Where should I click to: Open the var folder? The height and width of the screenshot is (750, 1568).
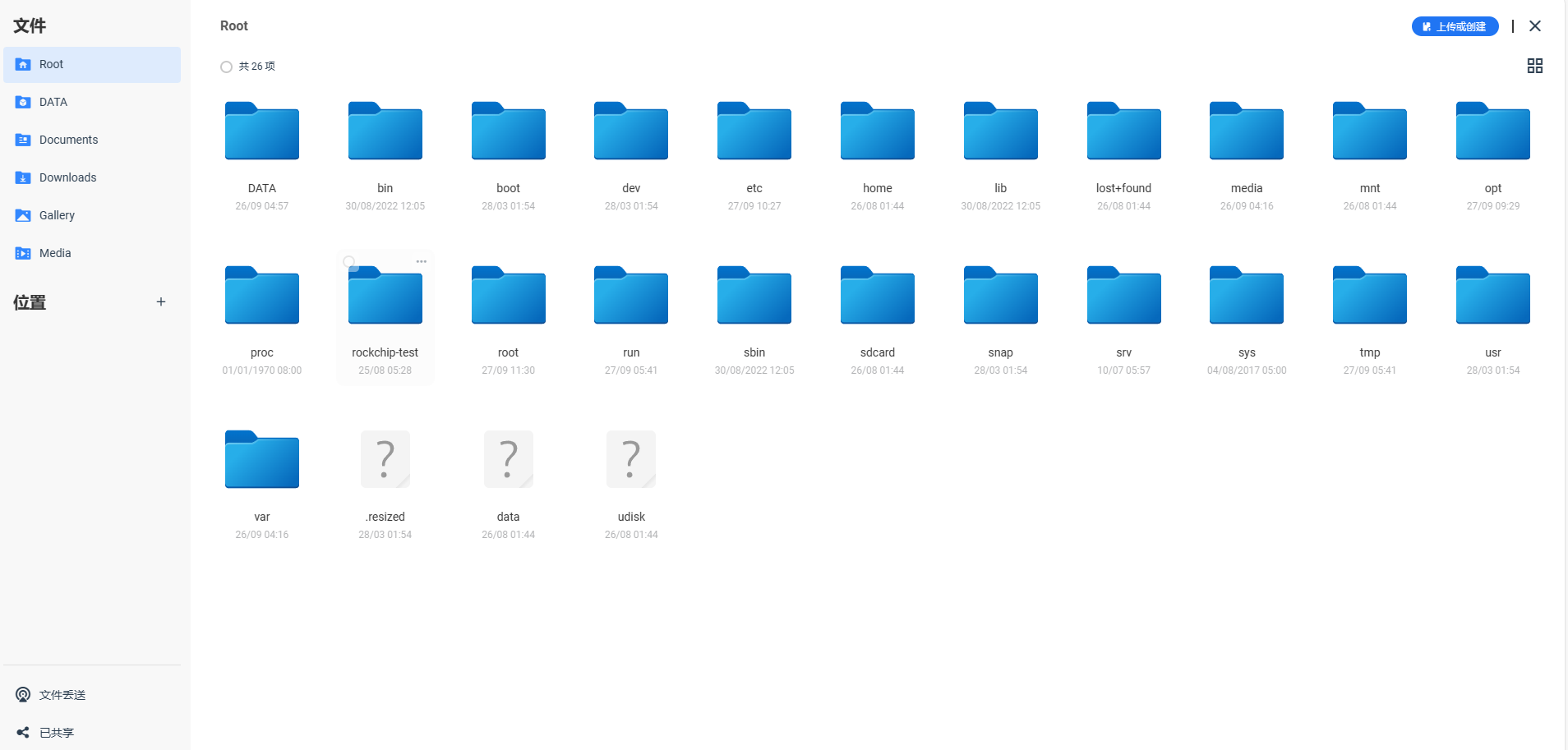click(x=261, y=459)
